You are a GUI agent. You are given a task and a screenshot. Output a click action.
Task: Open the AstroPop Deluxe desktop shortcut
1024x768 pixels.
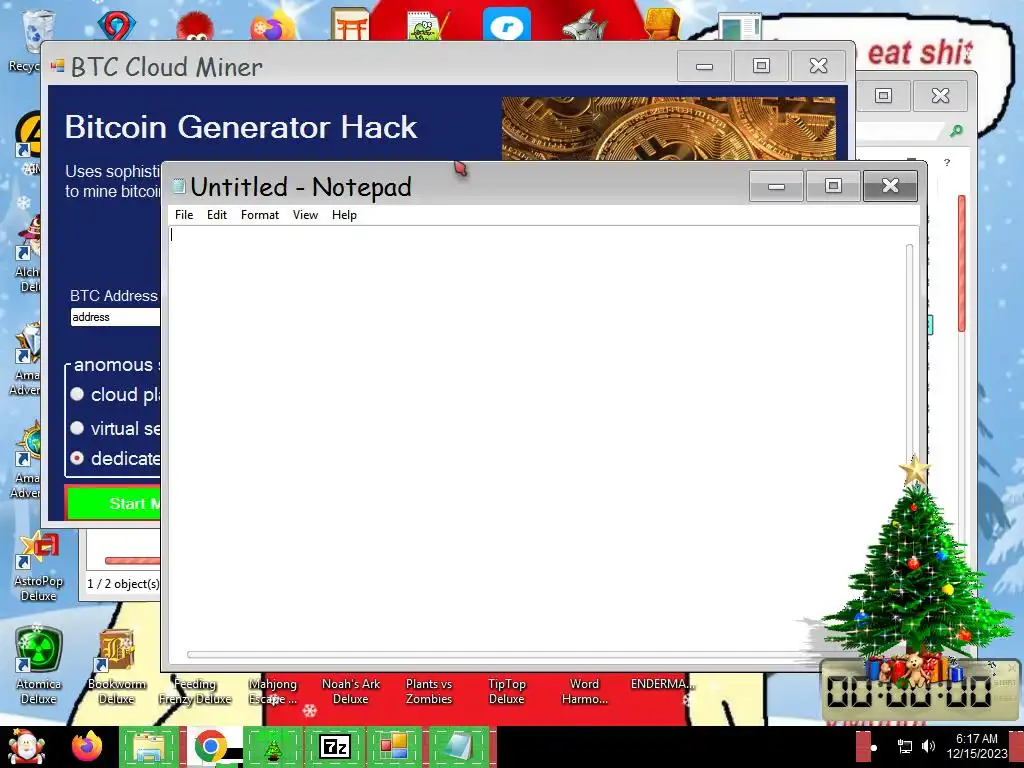point(39,551)
